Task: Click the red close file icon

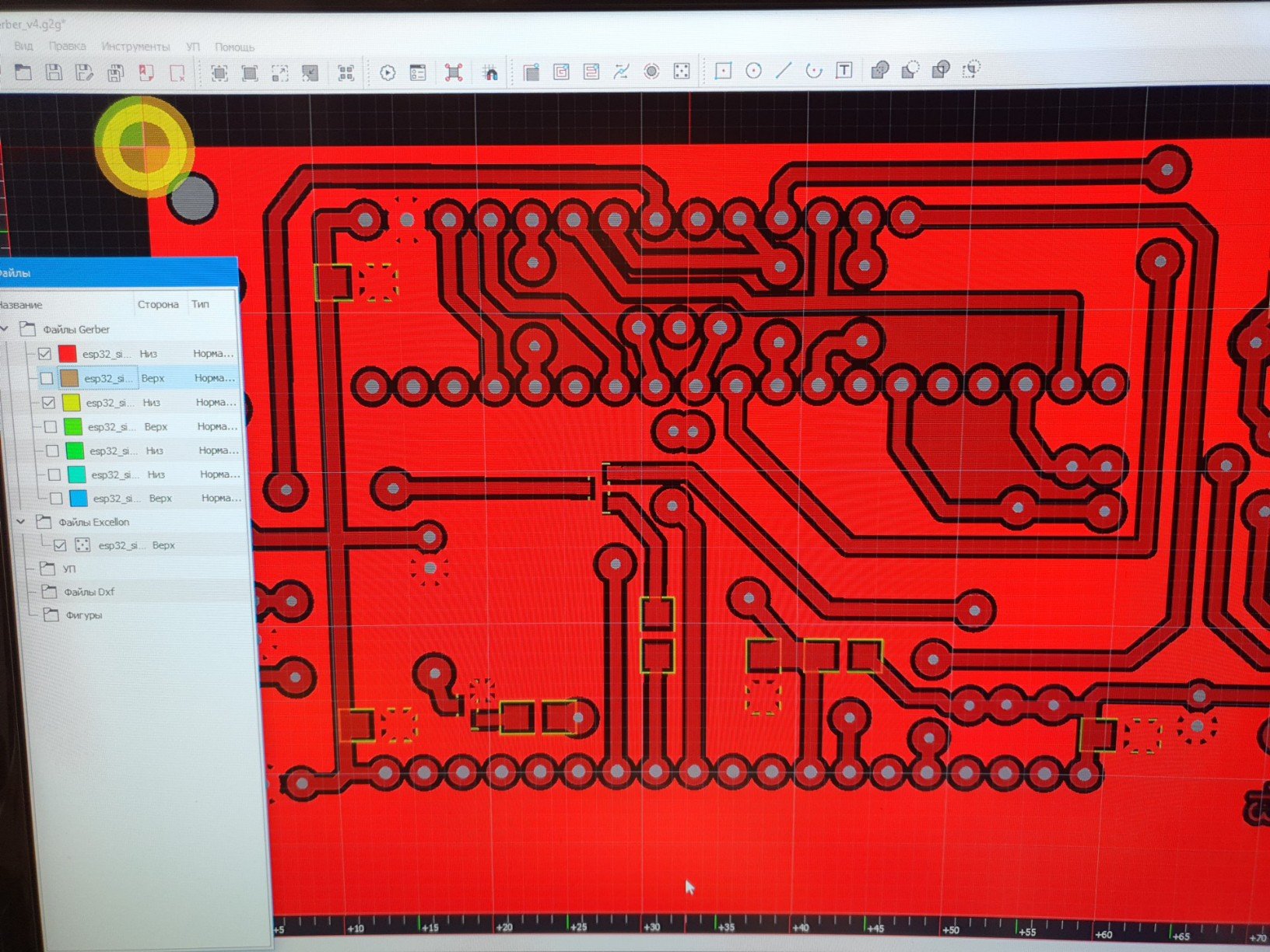Action: coord(177,74)
